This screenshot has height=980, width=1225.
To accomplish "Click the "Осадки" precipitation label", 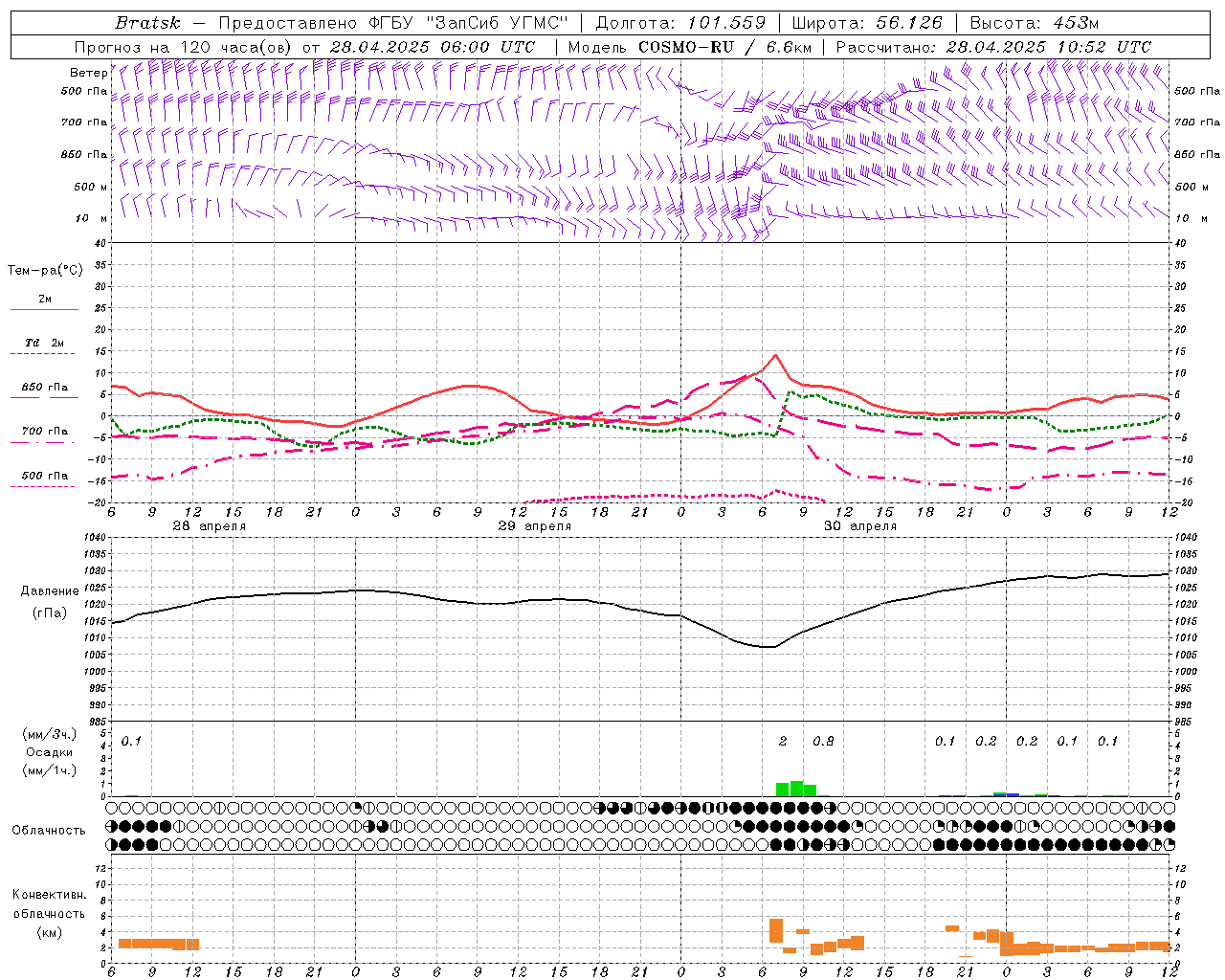I will 49,752.
